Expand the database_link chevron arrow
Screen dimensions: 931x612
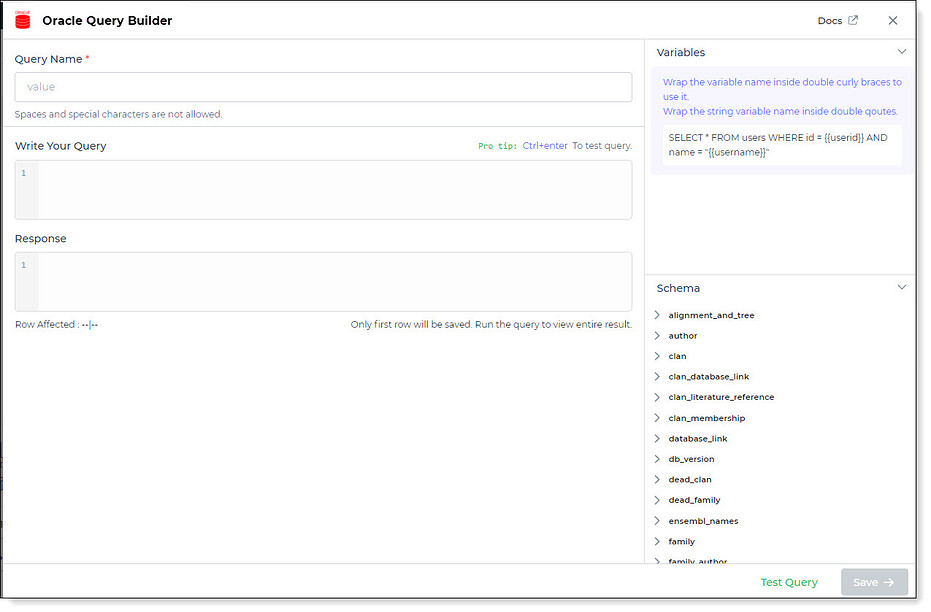657,439
